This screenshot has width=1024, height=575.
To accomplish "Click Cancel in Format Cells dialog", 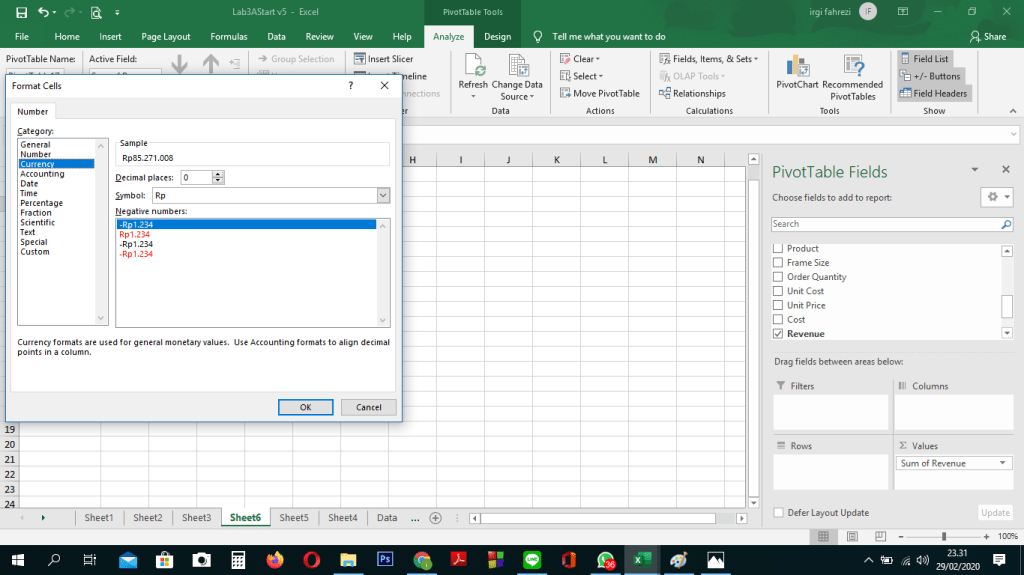I will click(368, 407).
